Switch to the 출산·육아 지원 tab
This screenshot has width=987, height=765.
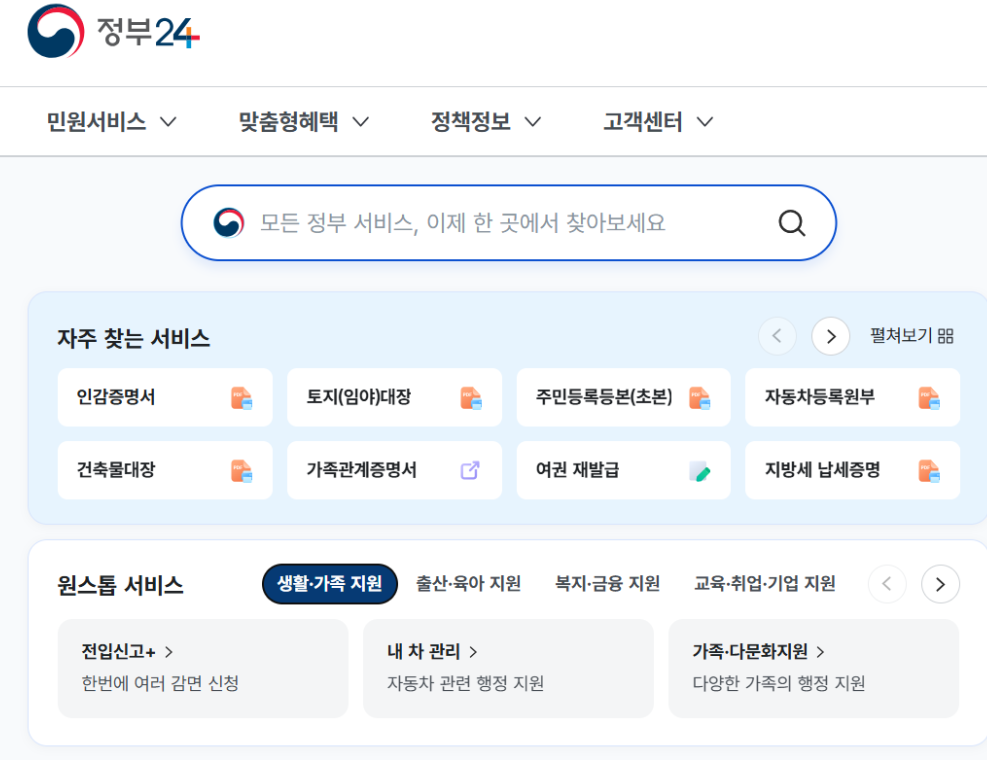click(468, 584)
